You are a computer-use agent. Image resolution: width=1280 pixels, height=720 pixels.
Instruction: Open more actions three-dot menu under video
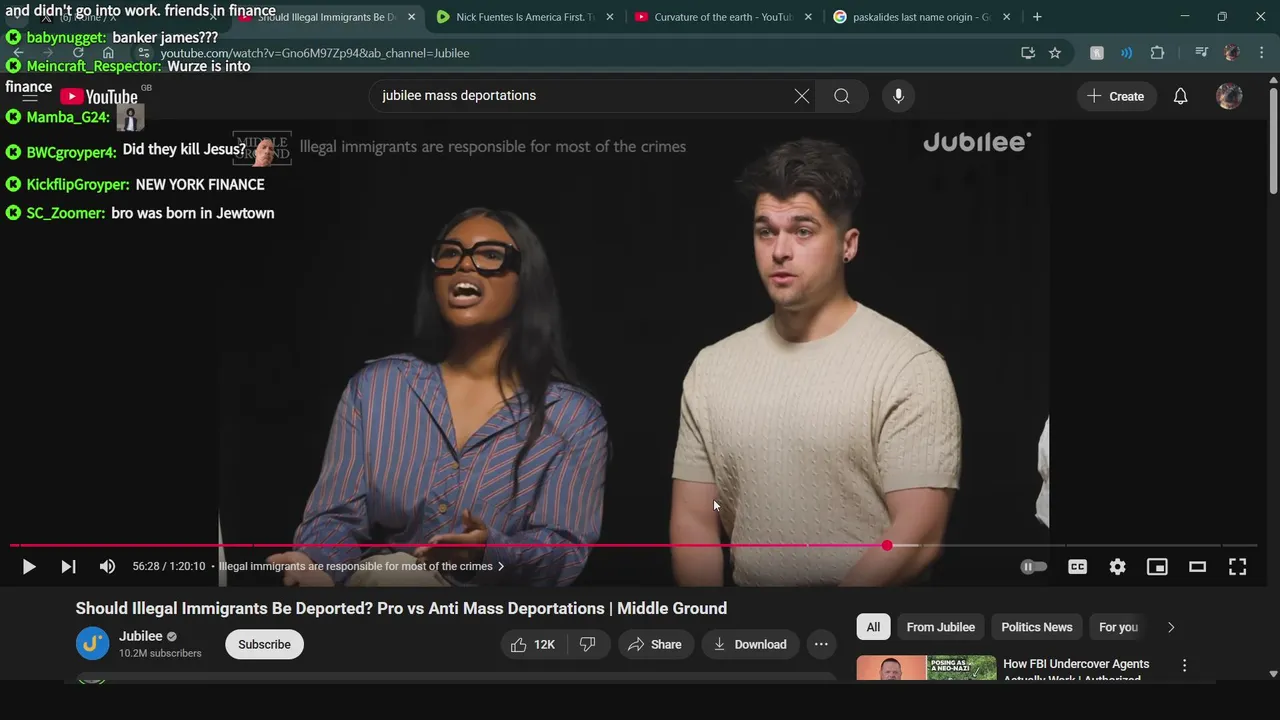[821, 644]
